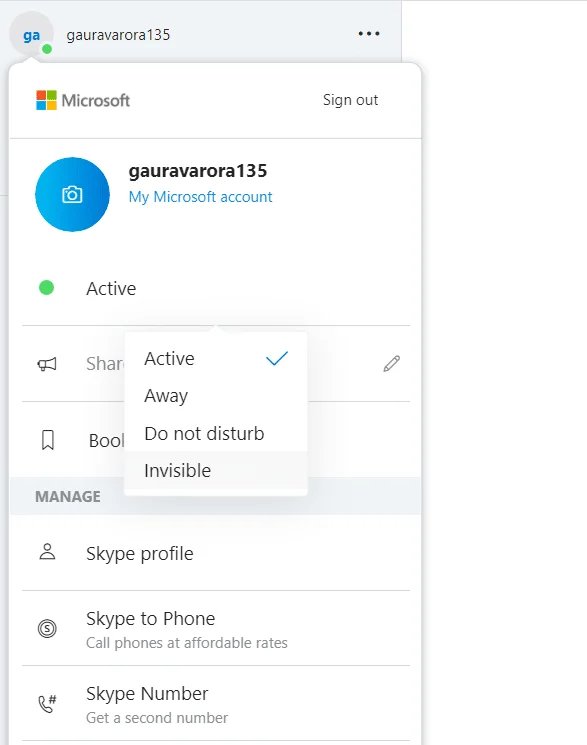Viewport: 587px width, 745px height.
Task: Click the bookmark icon
Action: 48,440
